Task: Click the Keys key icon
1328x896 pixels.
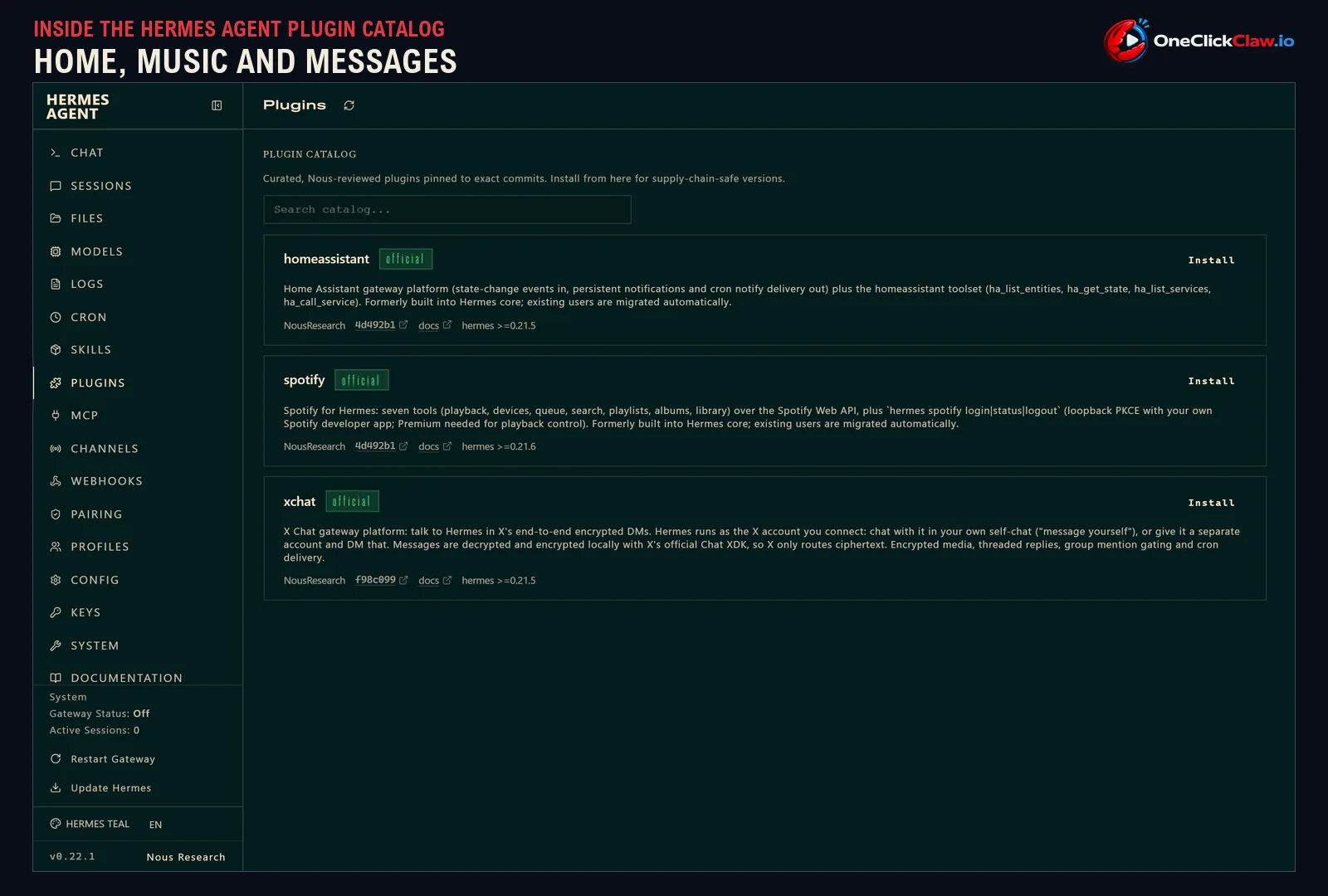Action: (x=56, y=612)
